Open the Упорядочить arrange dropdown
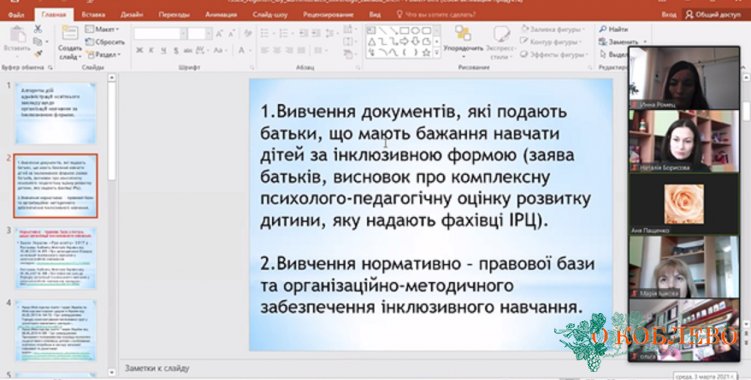 click(x=463, y=42)
